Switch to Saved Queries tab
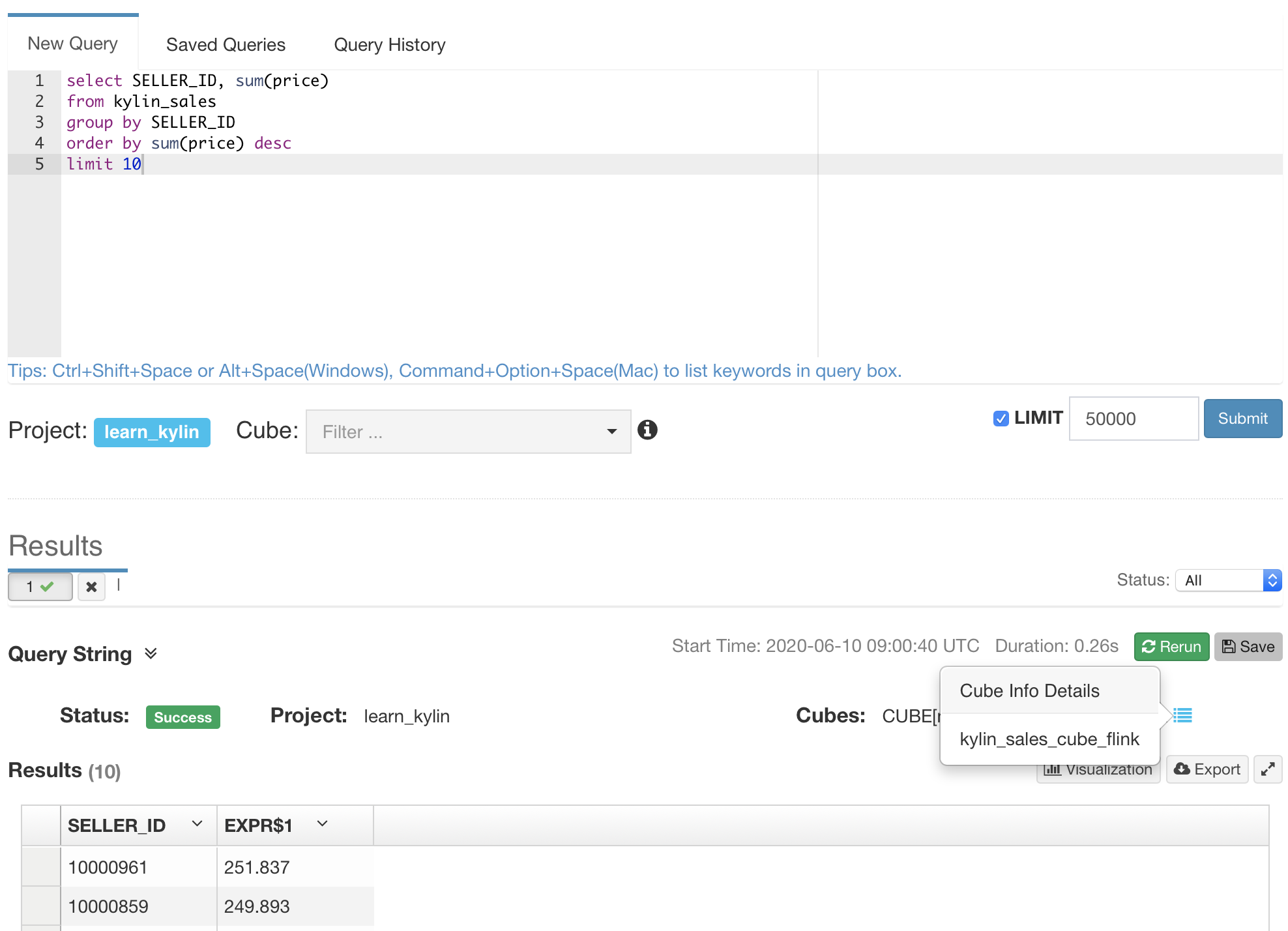This screenshot has height=931, width=1288. 226,44
